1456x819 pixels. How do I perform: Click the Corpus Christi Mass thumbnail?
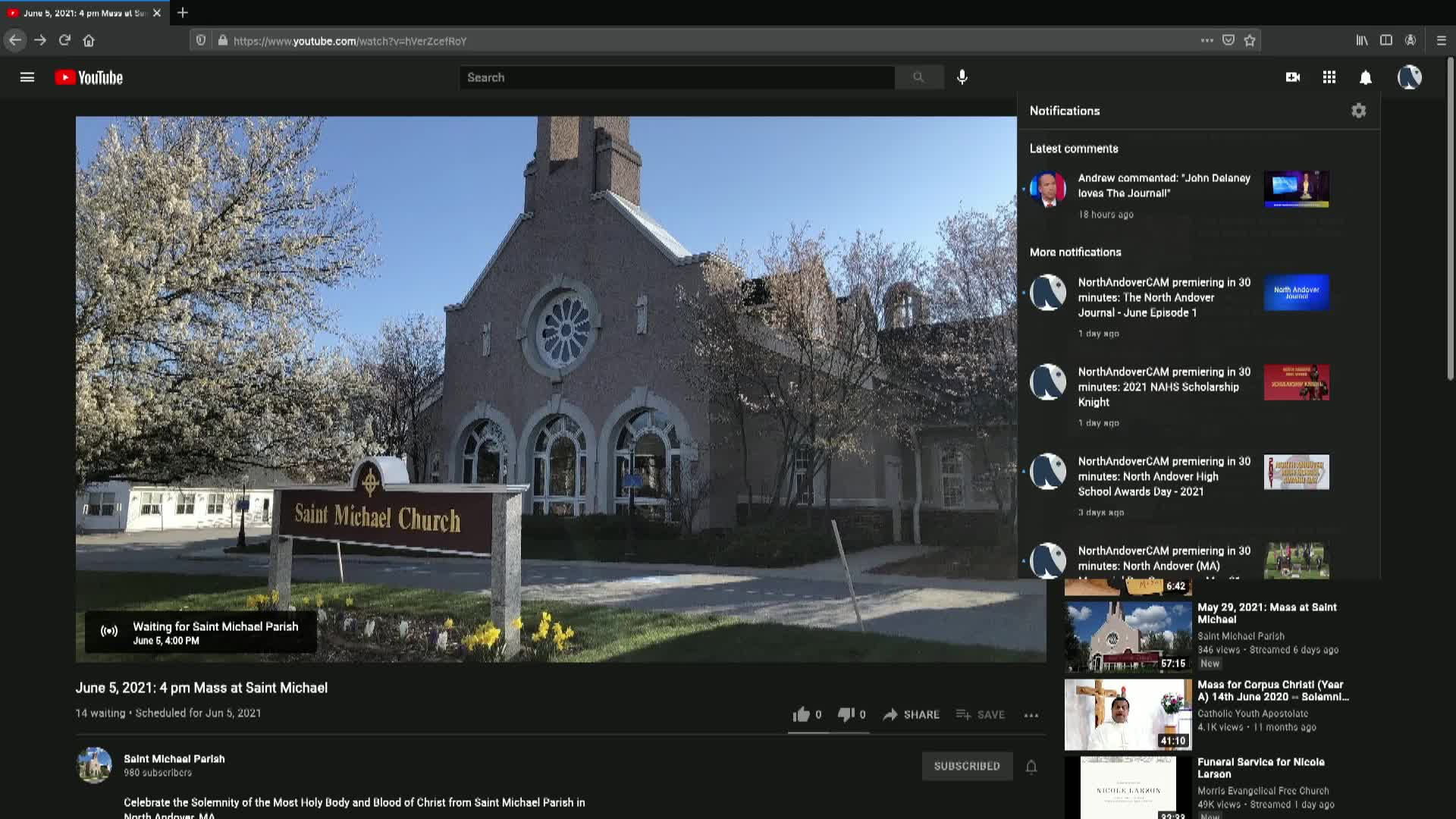coord(1128,714)
